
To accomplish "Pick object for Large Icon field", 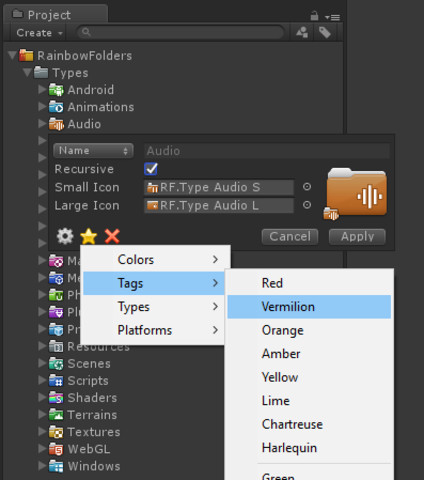I will point(307,205).
